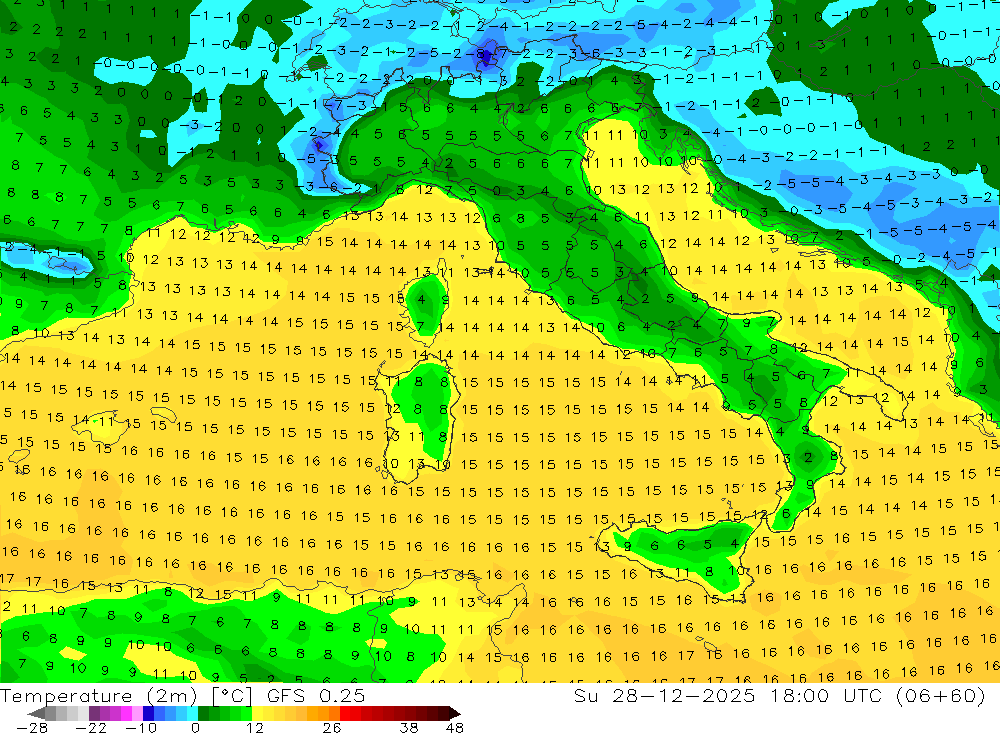Click the "12" legend value
This screenshot has height=733, width=1000.
click(x=254, y=728)
